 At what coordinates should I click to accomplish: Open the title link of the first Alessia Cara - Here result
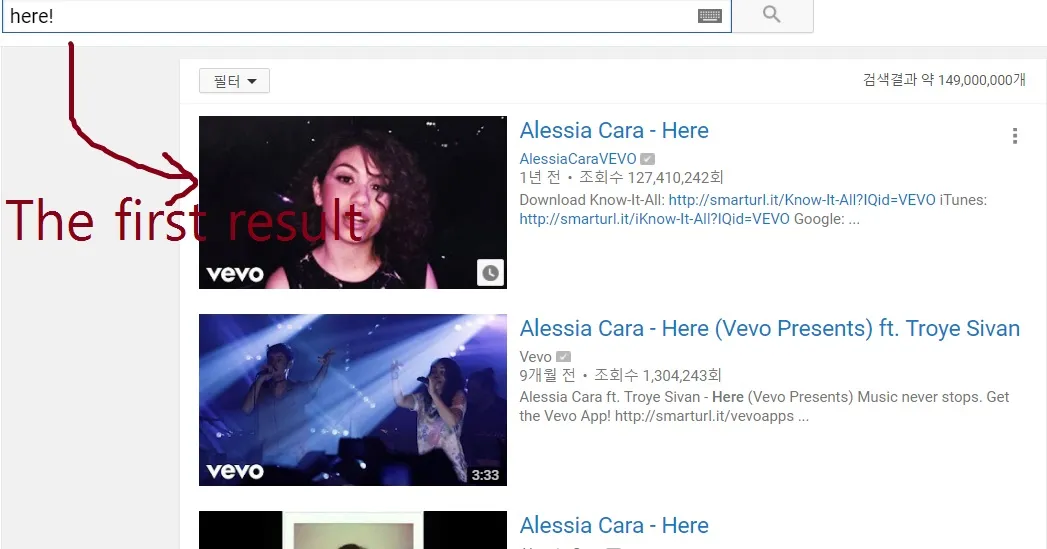coord(614,130)
